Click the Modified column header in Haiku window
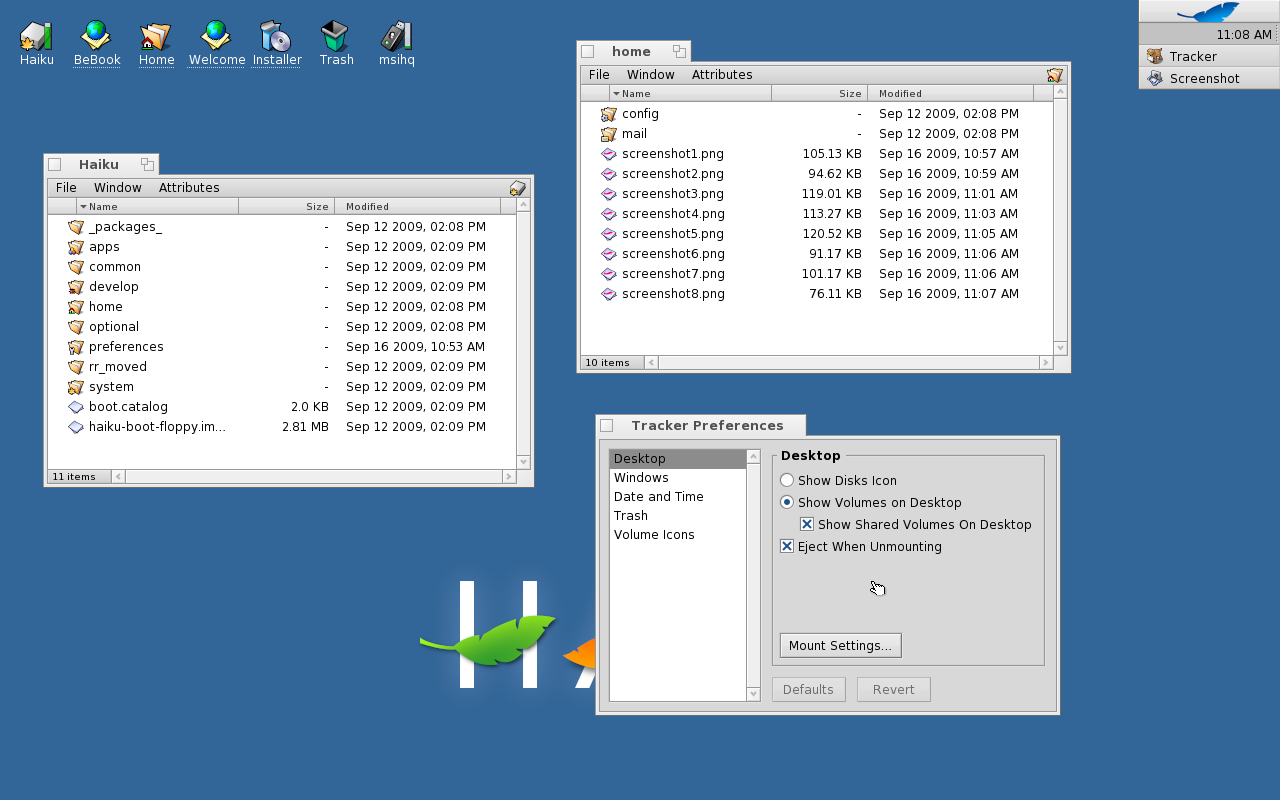Screen dimensions: 1280x800 [x=417, y=206]
